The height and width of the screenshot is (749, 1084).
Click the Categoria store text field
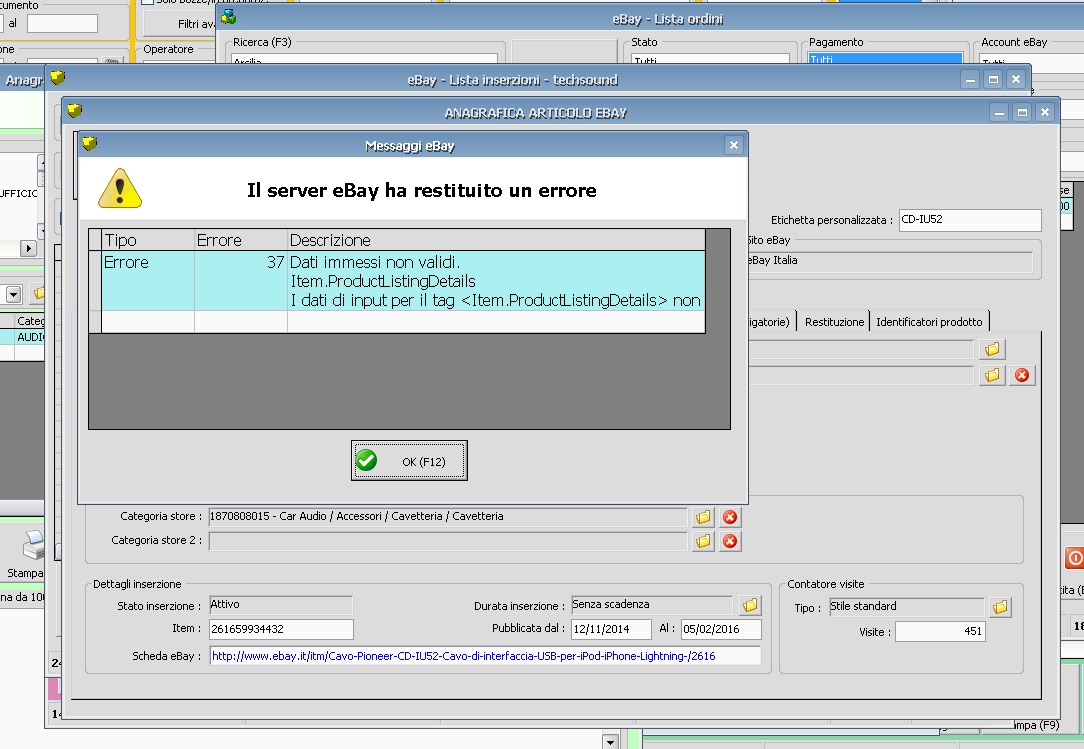click(x=448, y=517)
